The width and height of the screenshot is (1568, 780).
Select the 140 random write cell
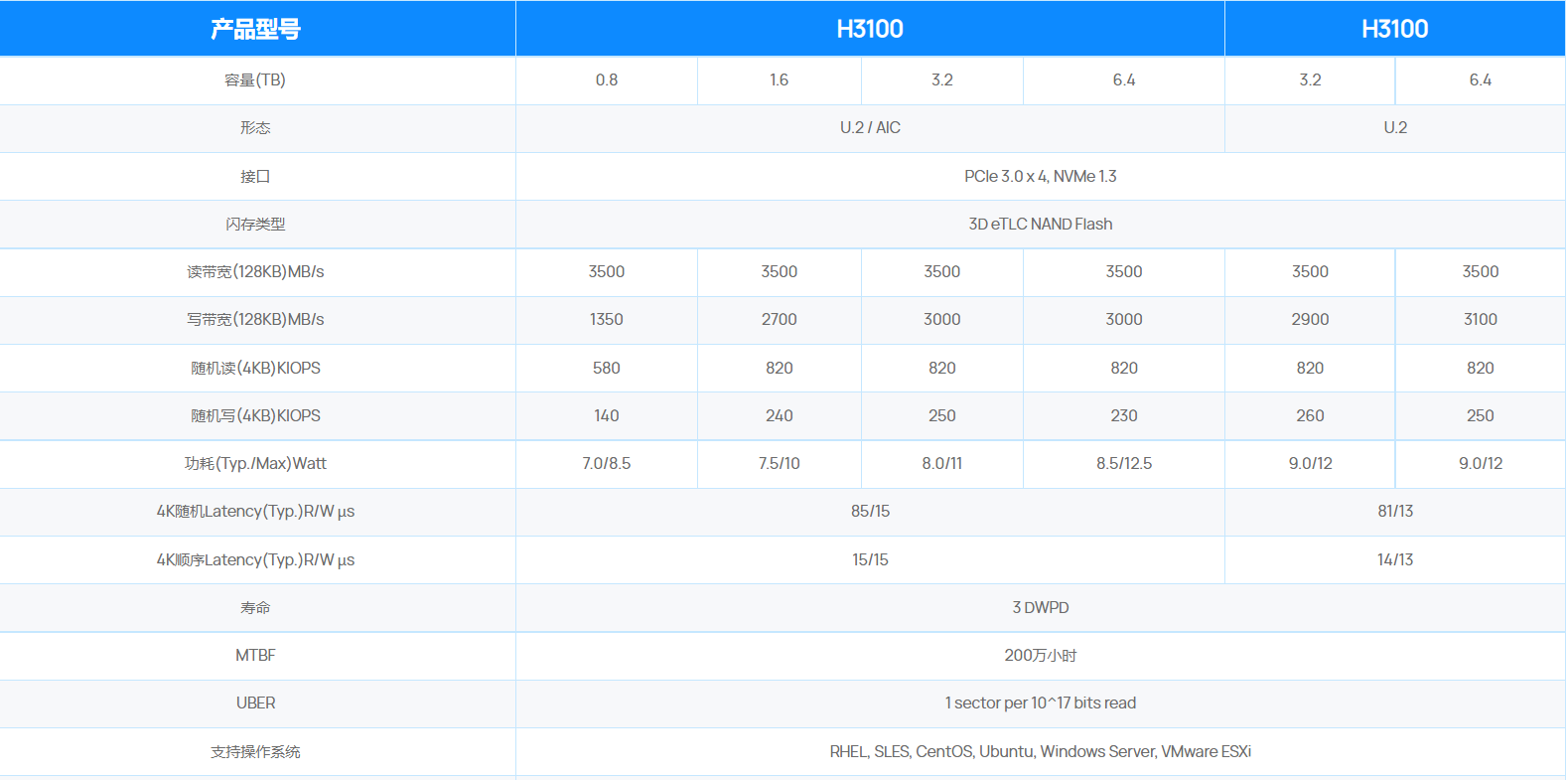pos(606,415)
